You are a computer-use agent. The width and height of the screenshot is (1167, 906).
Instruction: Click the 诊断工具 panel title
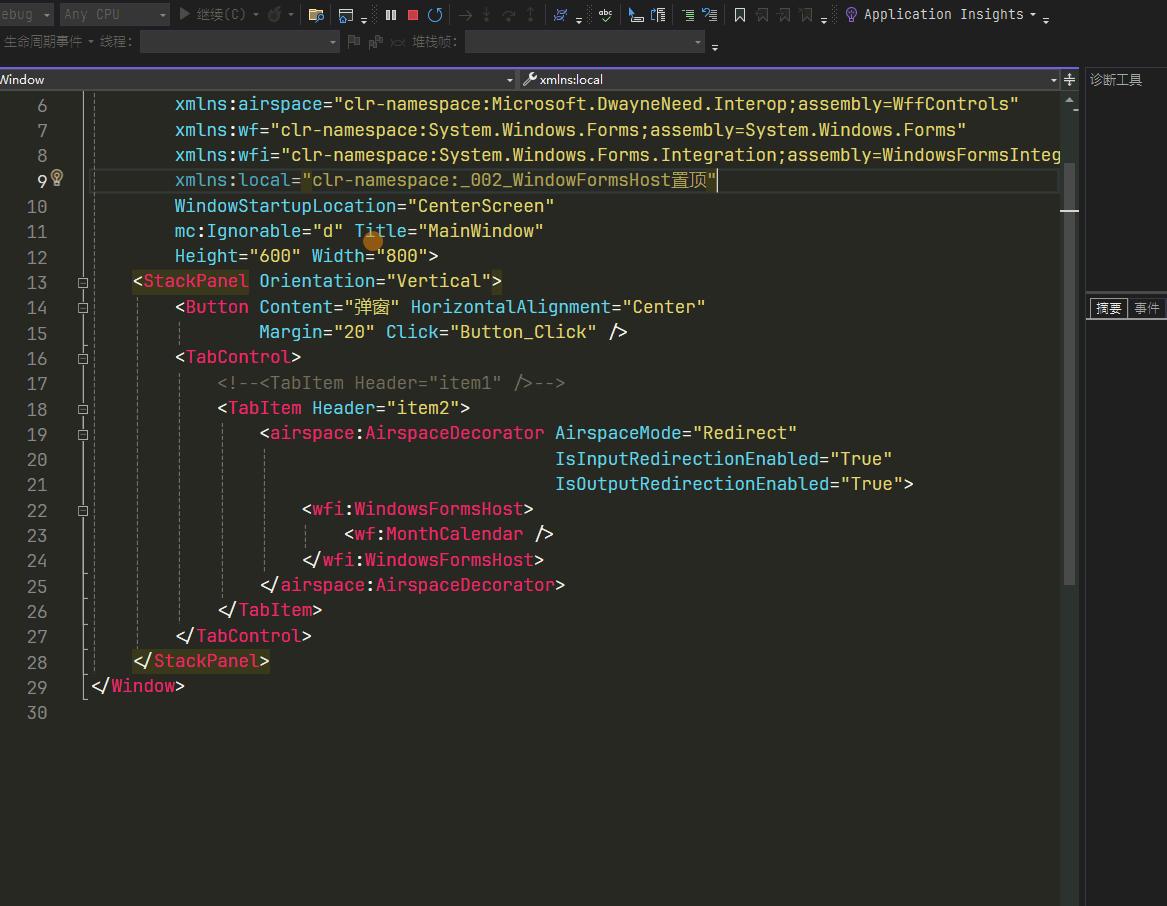tap(1116, 80)
